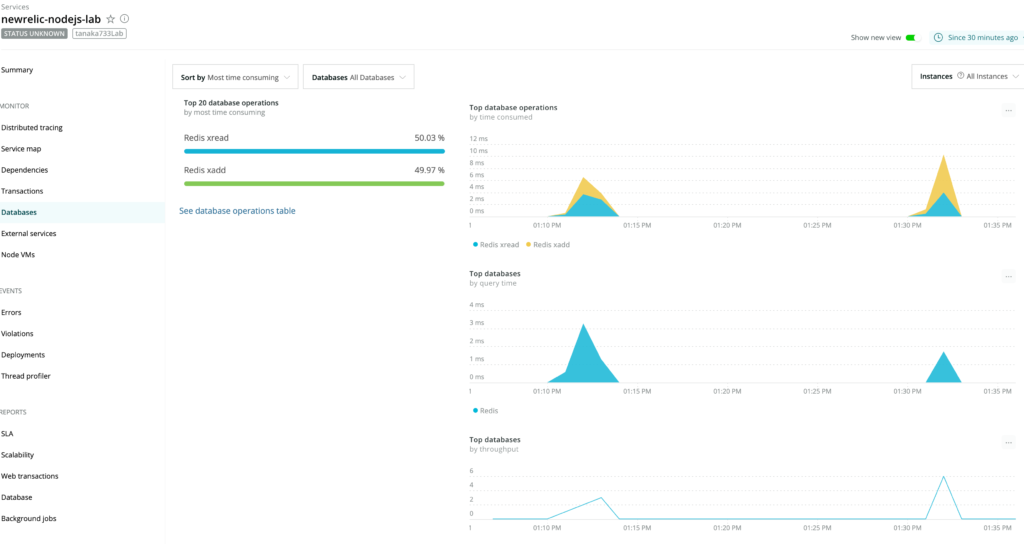Click the blue Redis xread percentage bar
Image resolution: width=1024 pixels, height=544 pixels.
[x=314, y=152]
